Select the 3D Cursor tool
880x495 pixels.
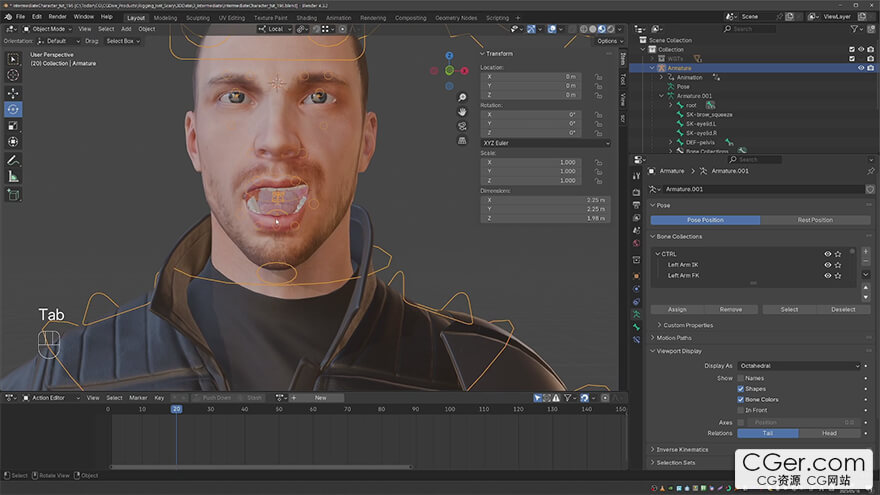(13, 75)
